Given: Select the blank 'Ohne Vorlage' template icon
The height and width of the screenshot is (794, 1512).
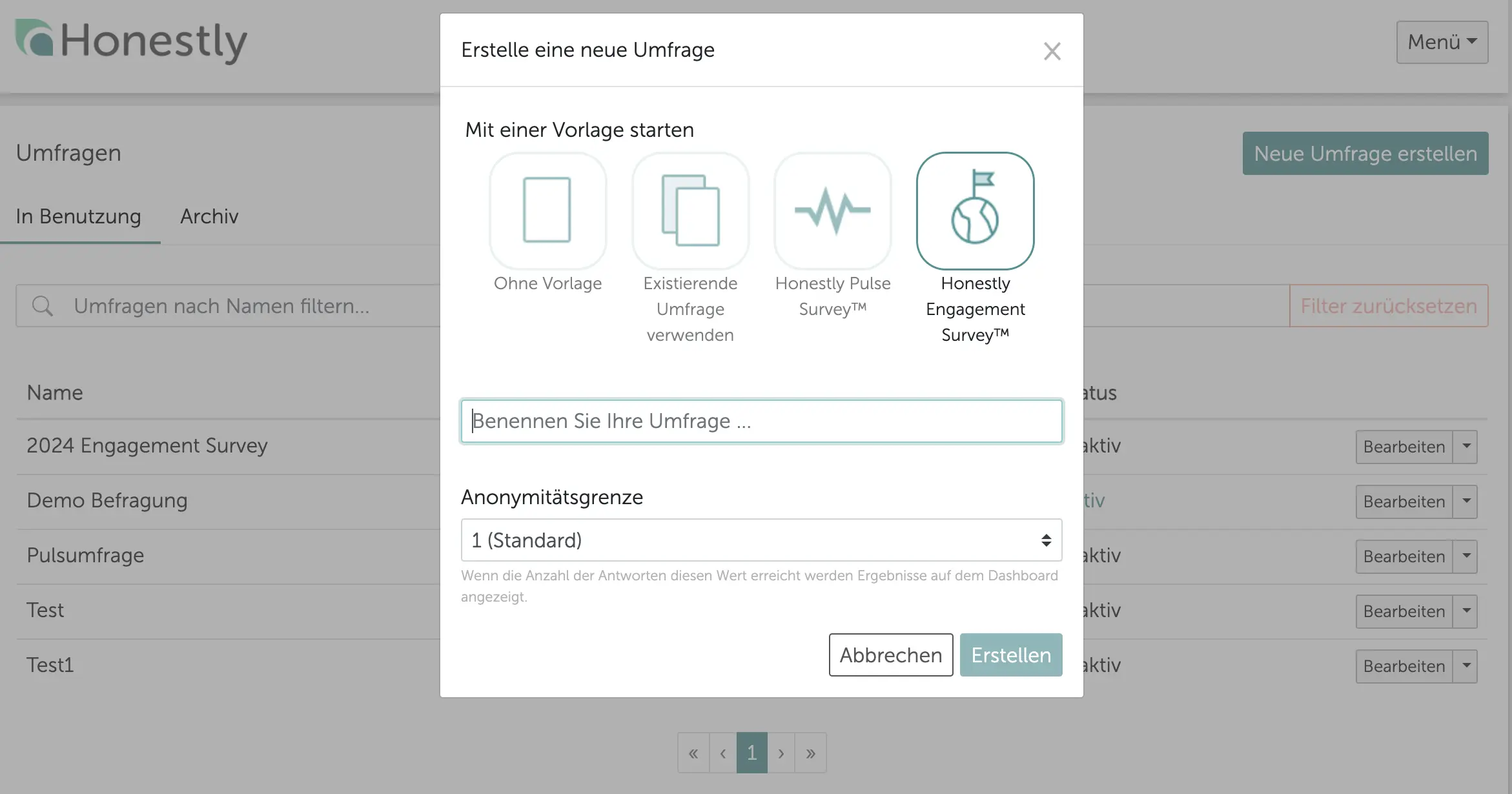Looking at the screenshot, I should coord(547,210).
